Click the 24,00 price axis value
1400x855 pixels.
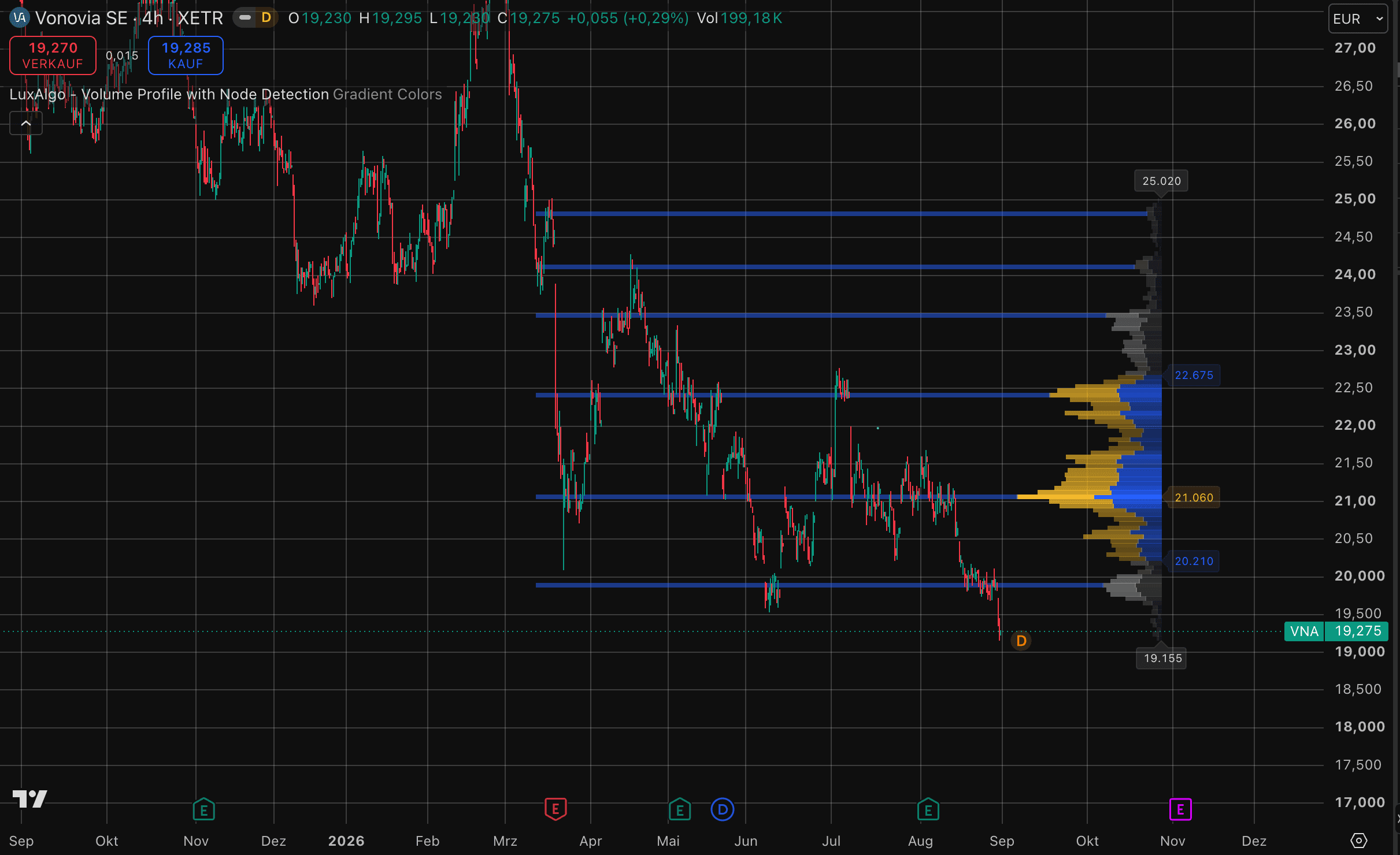[x=1355, y=274]
